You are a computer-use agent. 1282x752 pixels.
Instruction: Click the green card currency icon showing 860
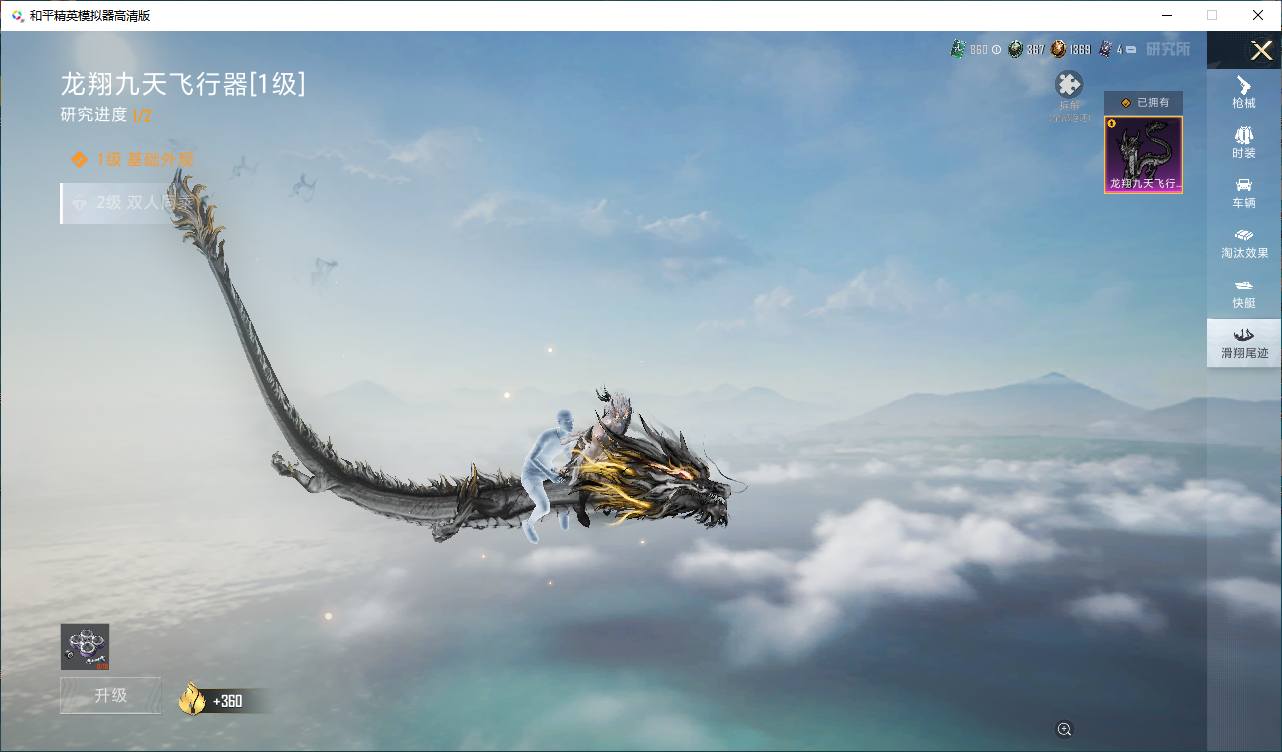(957, 49)
